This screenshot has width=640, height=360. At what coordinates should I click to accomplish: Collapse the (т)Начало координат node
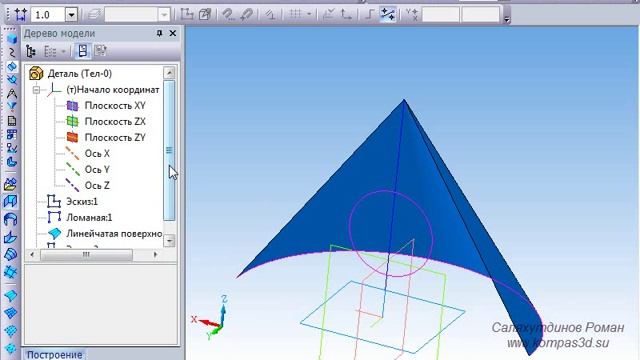[36, 89]
